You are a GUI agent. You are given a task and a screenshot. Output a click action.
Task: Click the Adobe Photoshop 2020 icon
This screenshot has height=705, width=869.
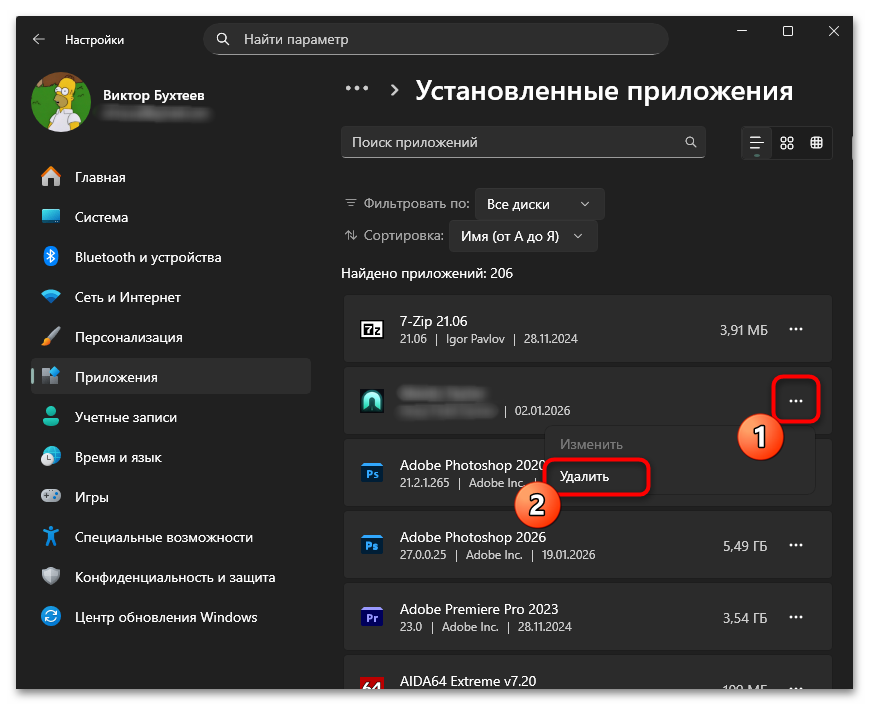pos(372,473)
